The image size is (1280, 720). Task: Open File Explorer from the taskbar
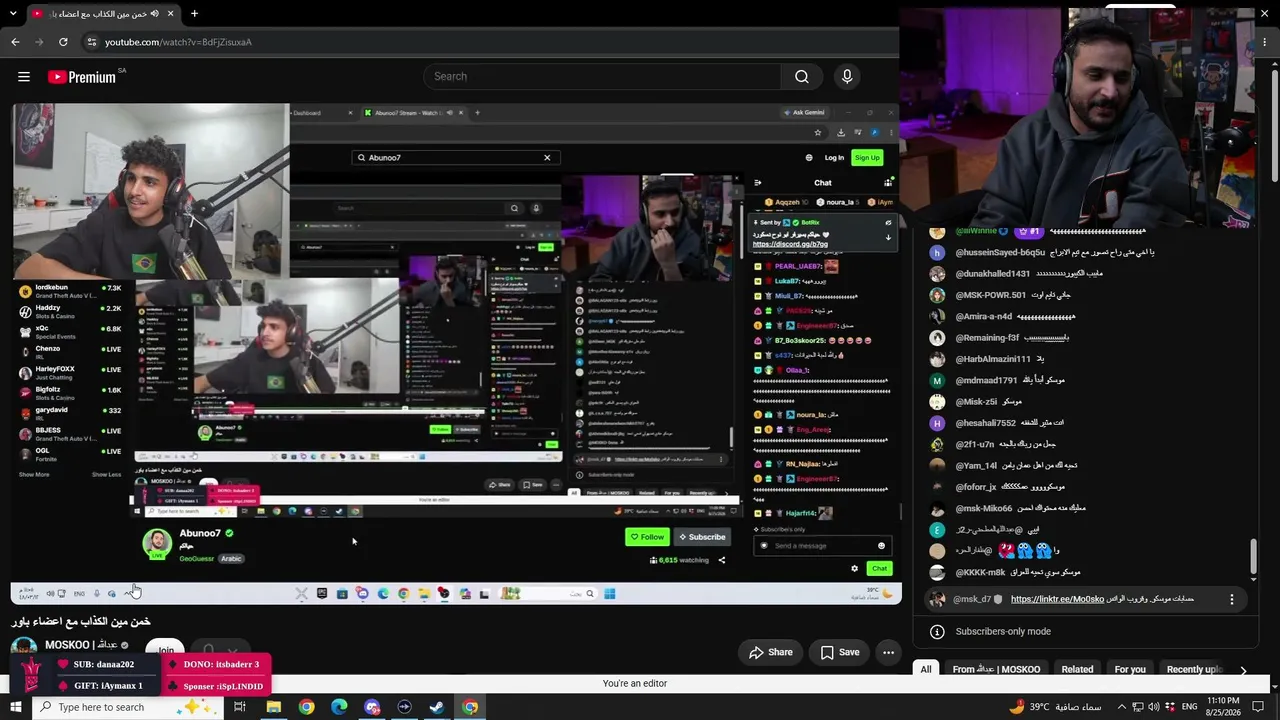point(273,707)
